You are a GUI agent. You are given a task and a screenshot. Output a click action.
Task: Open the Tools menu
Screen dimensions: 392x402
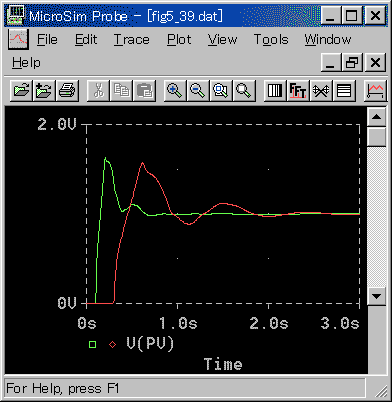[271, 40]
